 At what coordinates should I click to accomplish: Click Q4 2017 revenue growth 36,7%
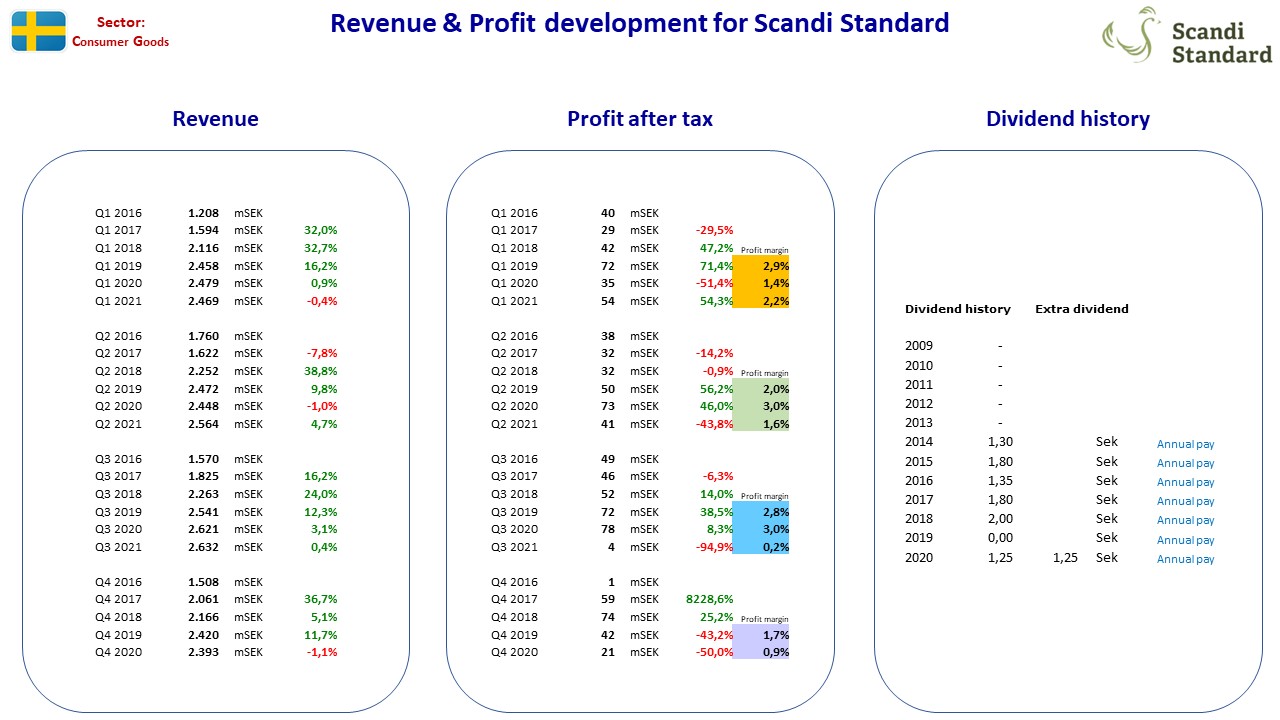320,599
